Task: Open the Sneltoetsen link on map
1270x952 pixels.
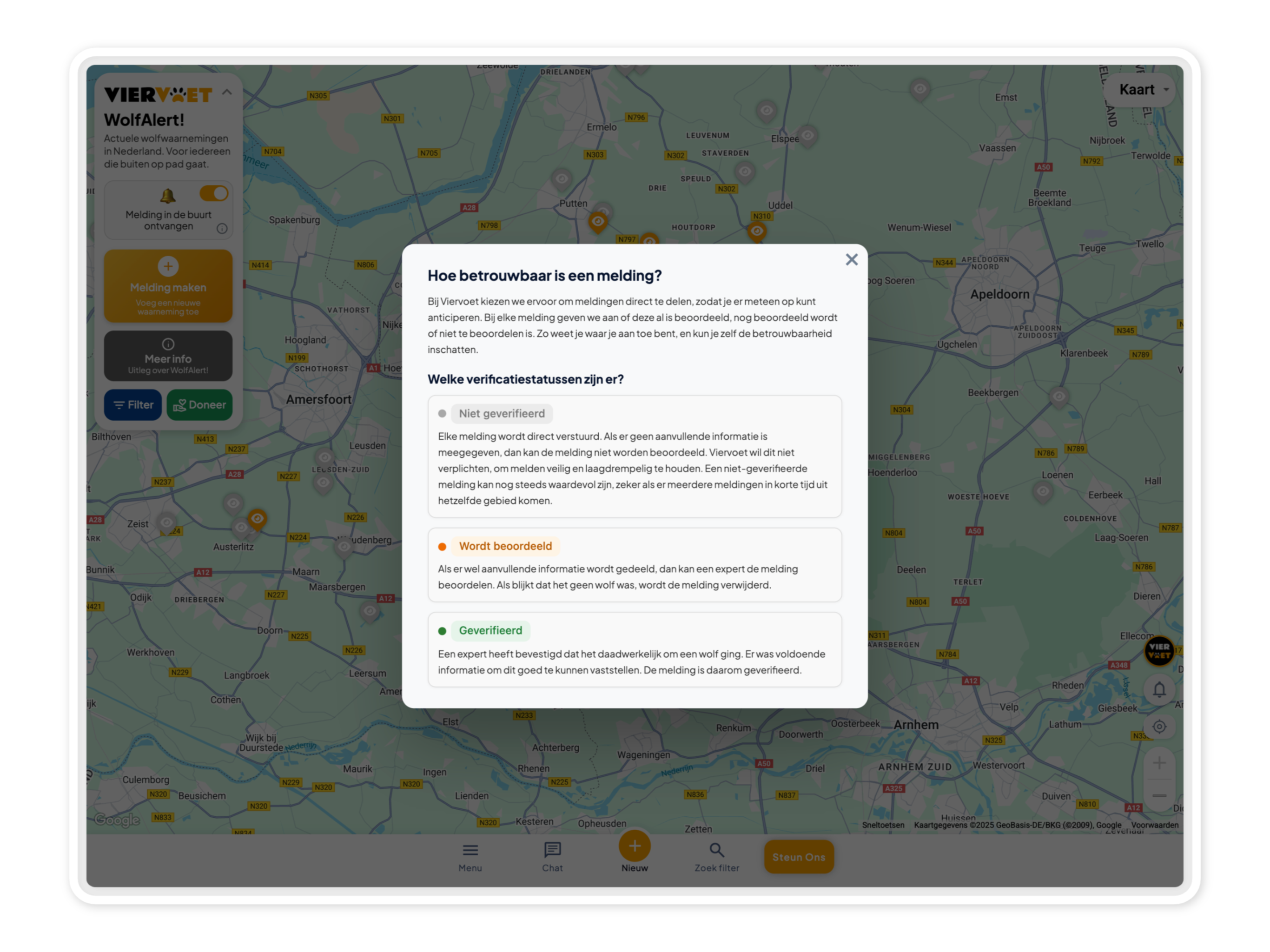Action: (883, 825)
